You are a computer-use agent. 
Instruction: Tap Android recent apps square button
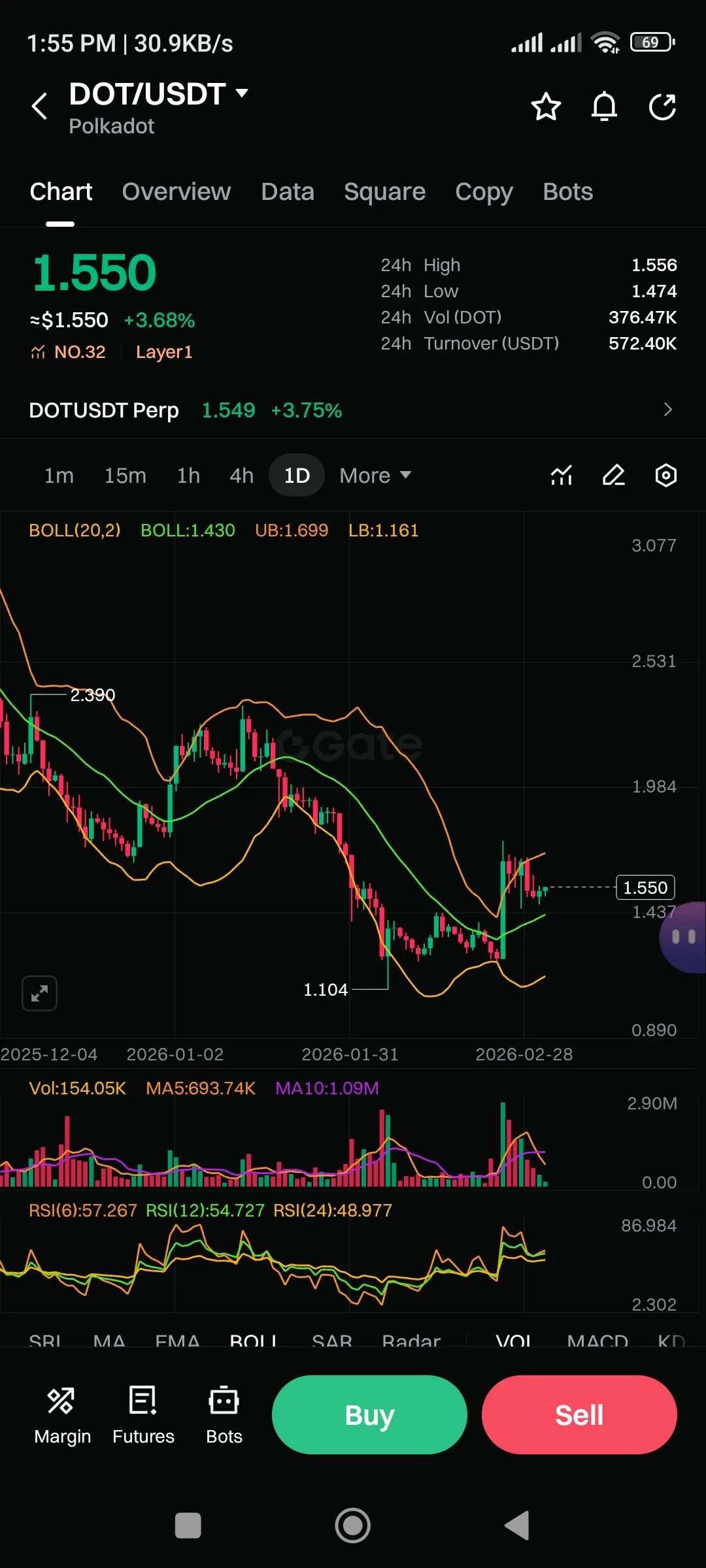188,1526
